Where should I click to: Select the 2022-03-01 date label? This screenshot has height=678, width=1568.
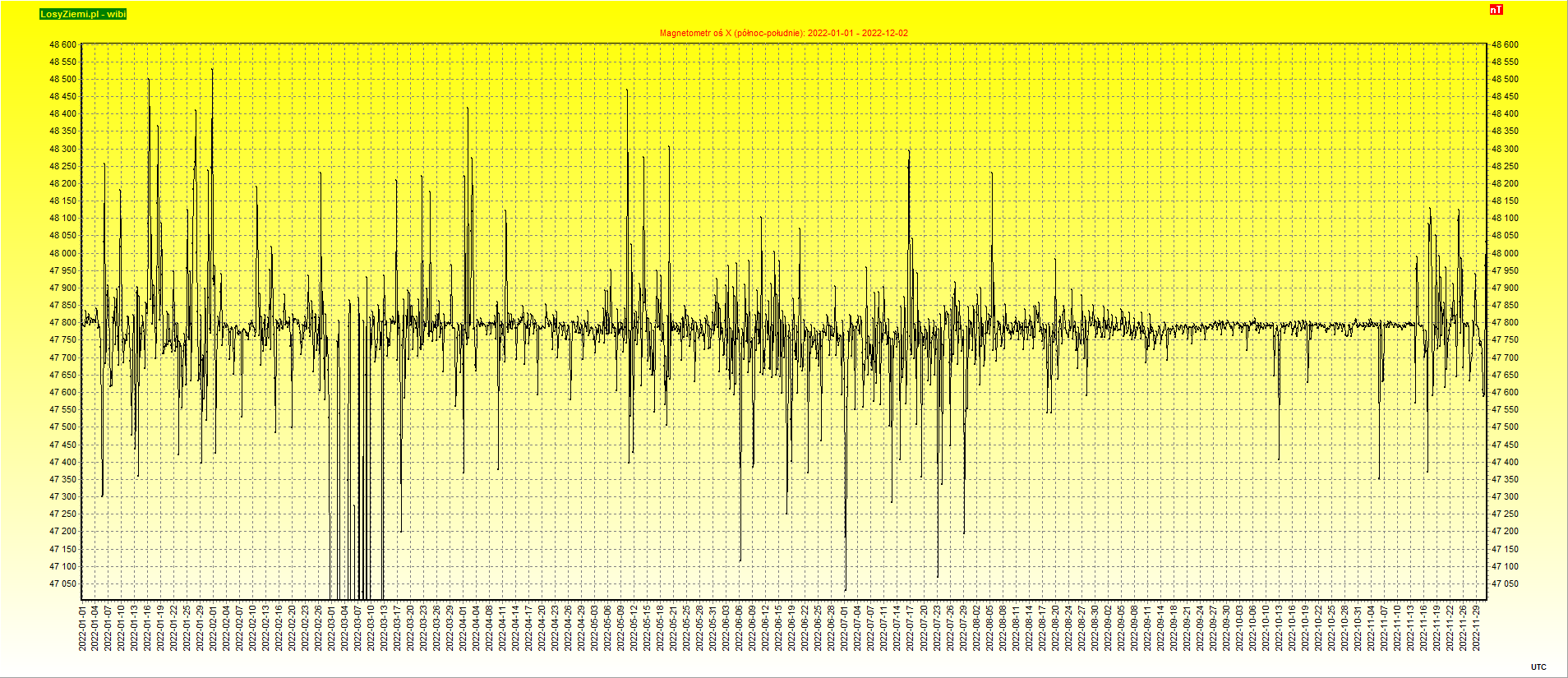click(x=333, y=629)
